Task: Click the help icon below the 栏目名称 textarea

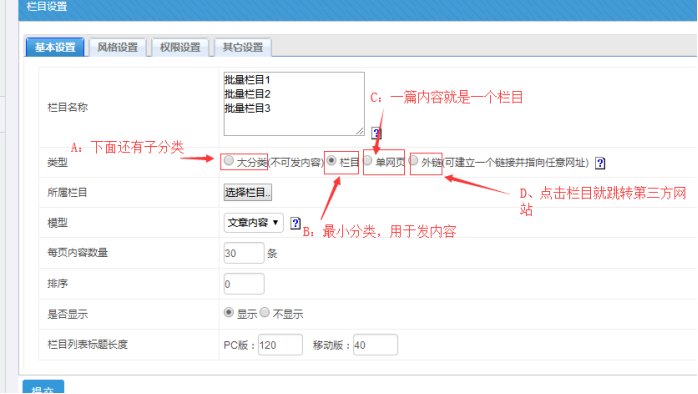Action: 376,133
